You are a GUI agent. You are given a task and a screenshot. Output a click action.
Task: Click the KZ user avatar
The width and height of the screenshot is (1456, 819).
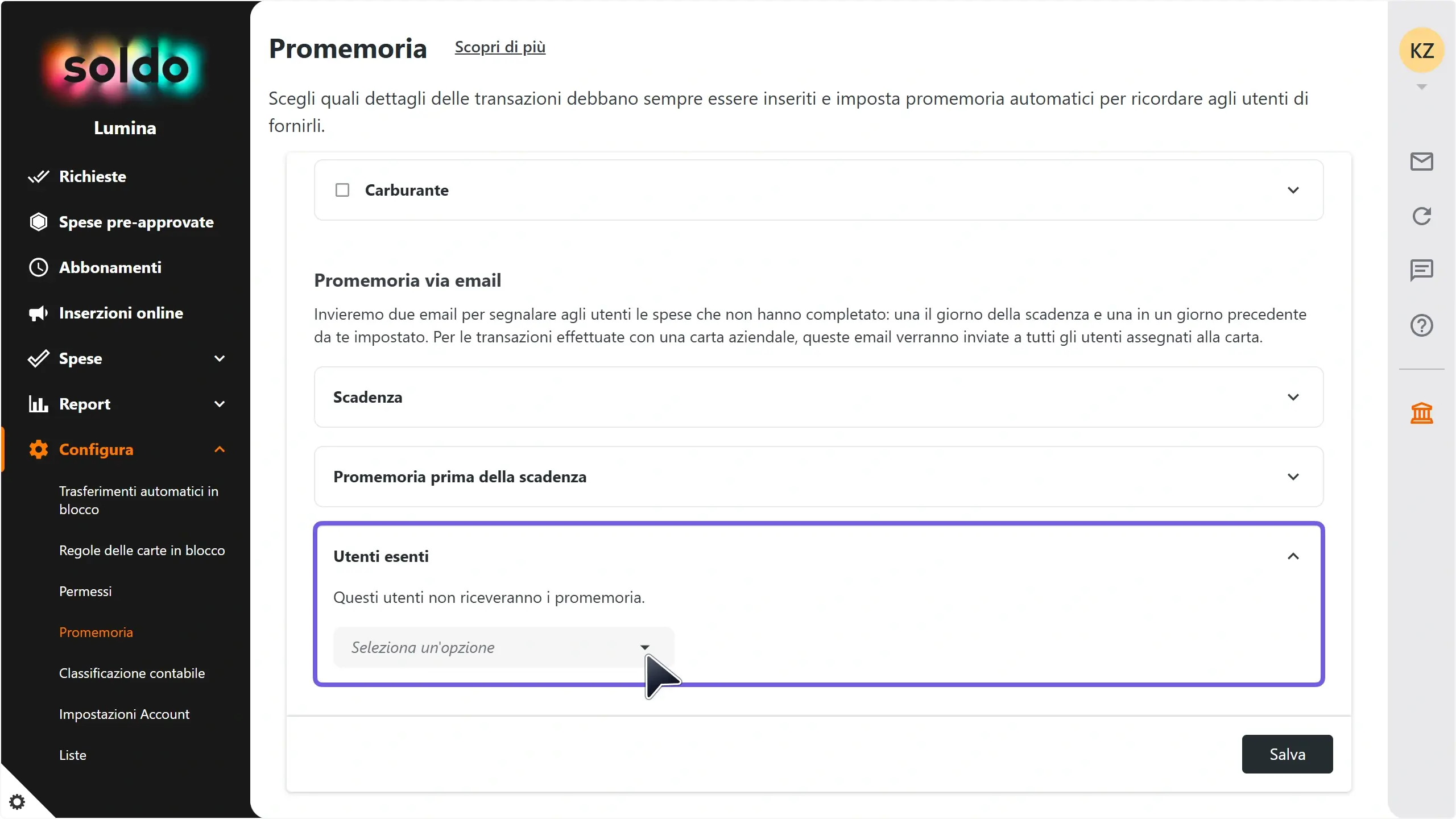point(1421,51)
